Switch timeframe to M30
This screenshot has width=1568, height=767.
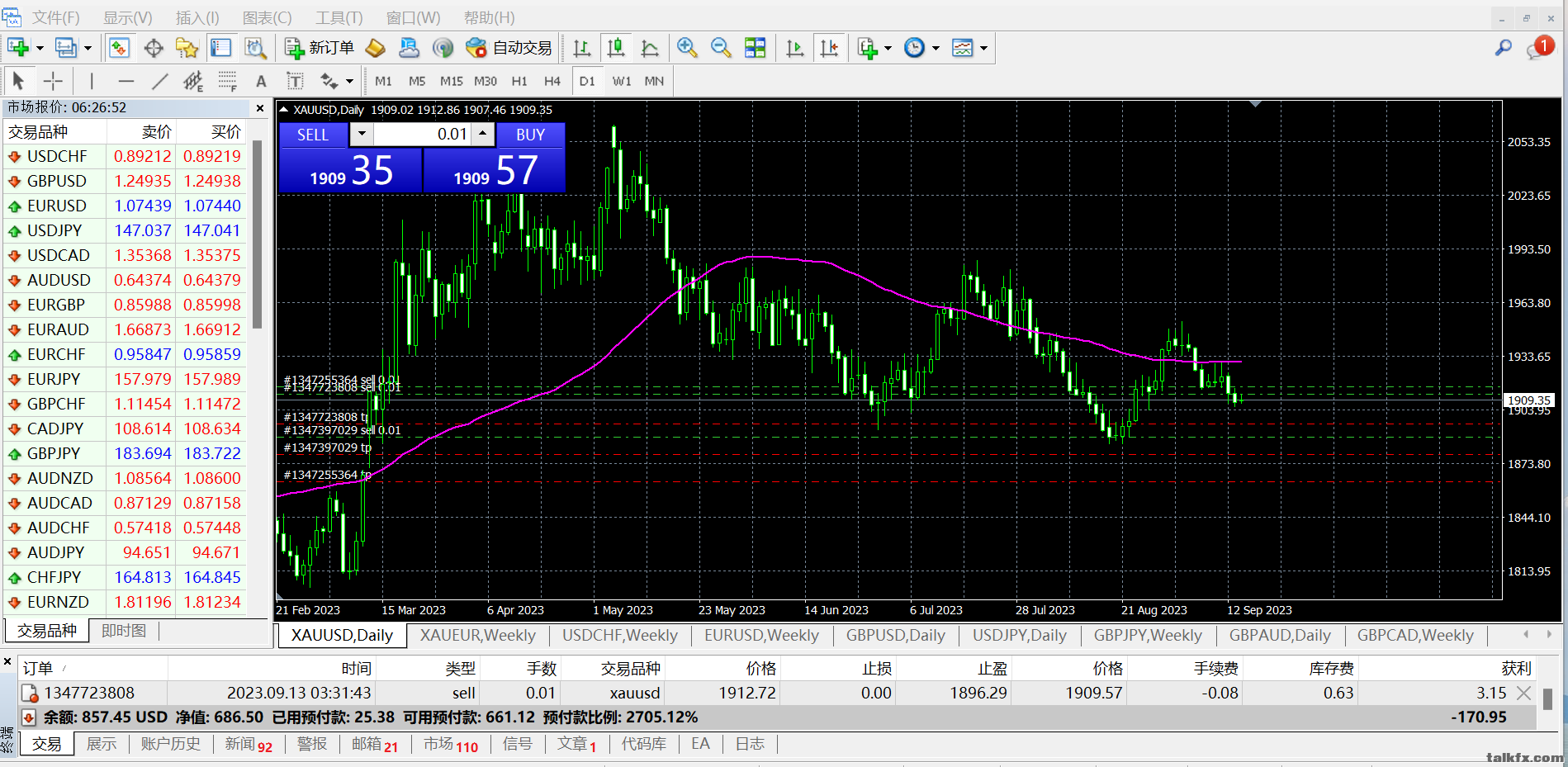(x=486, y=81)
